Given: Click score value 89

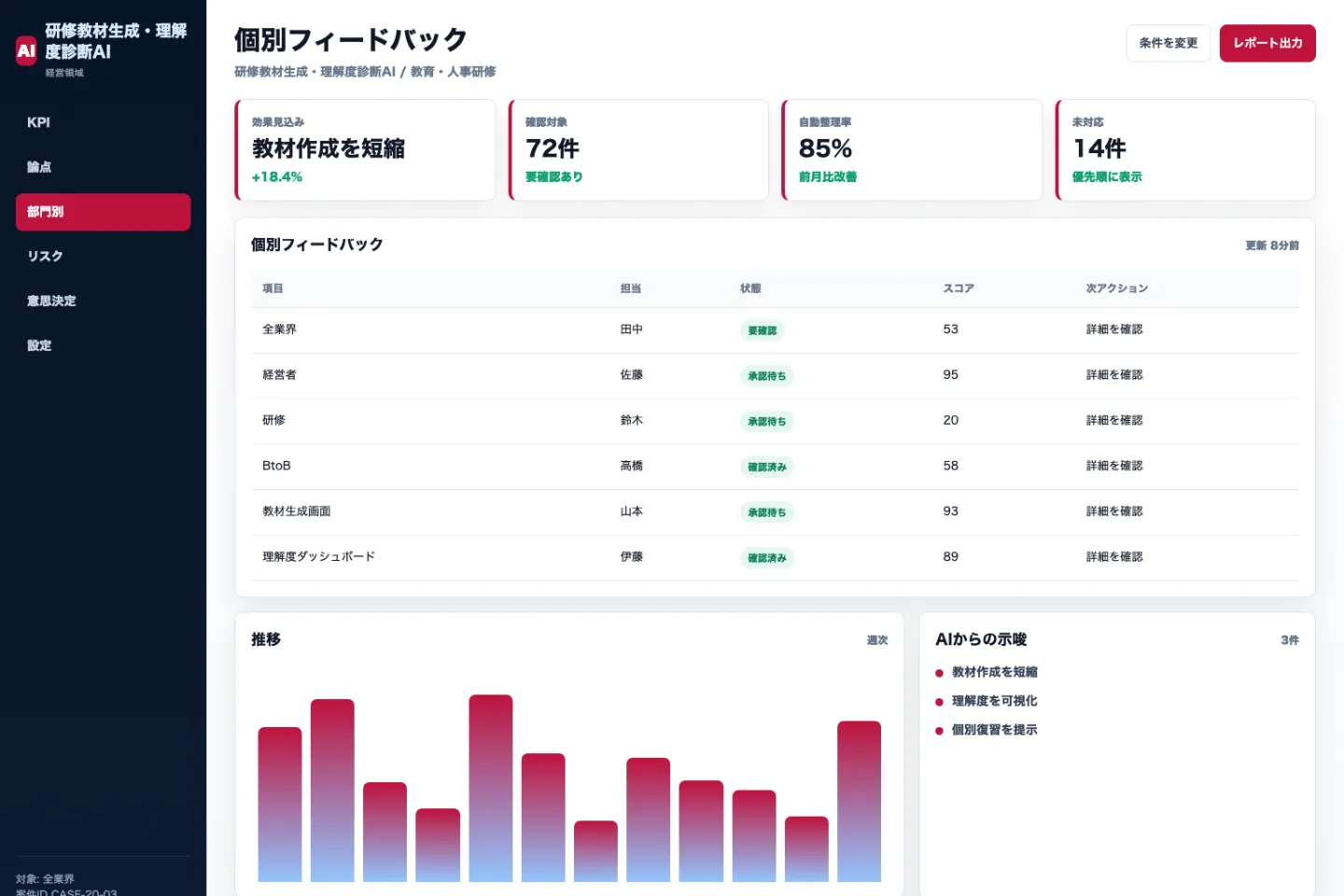Looking at the screenshot, I should (950, 556).
